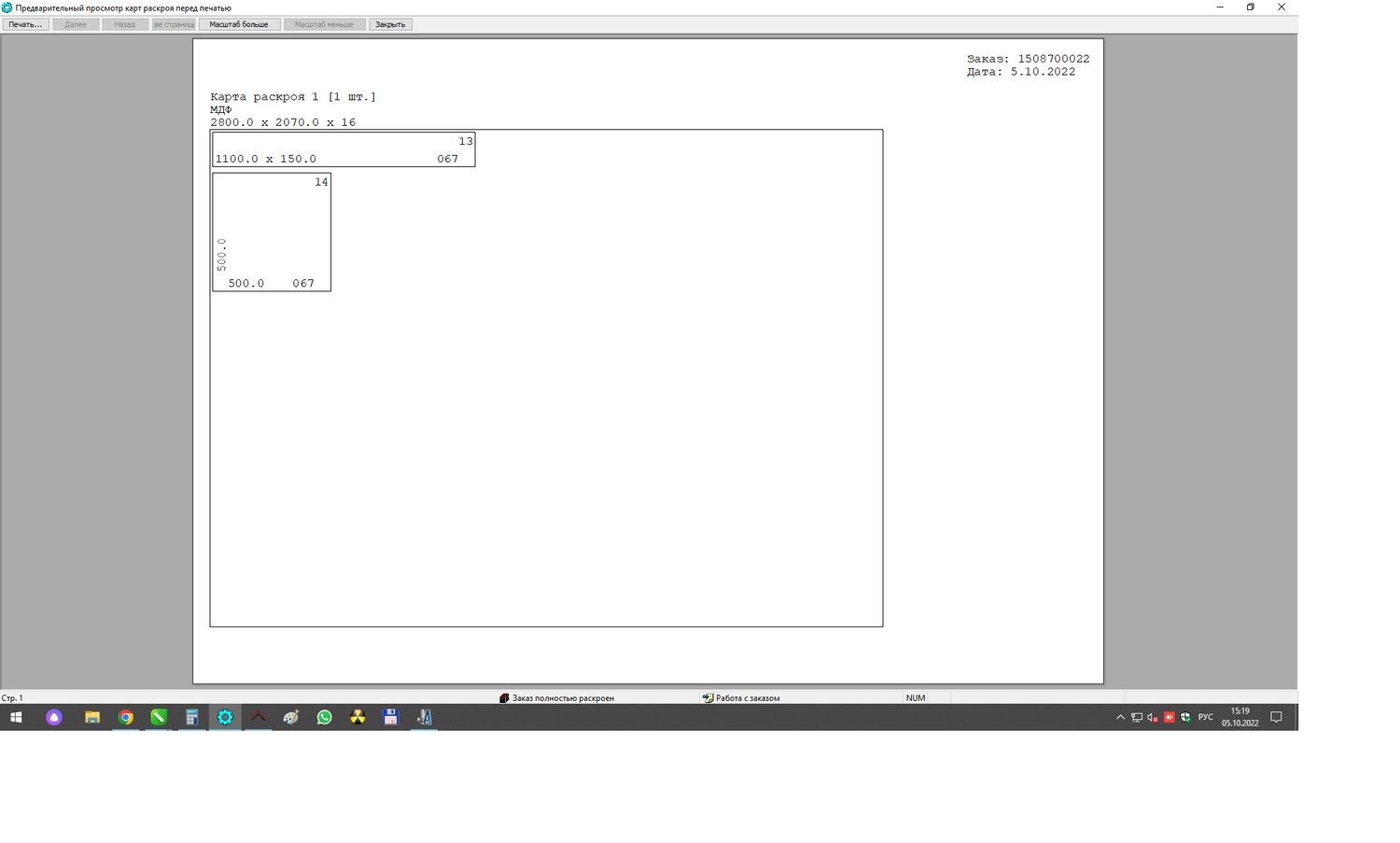Show hidden system tray icons
Image resolution: width=1400 pixels, height=843 pixels.
coord(1120,717)
